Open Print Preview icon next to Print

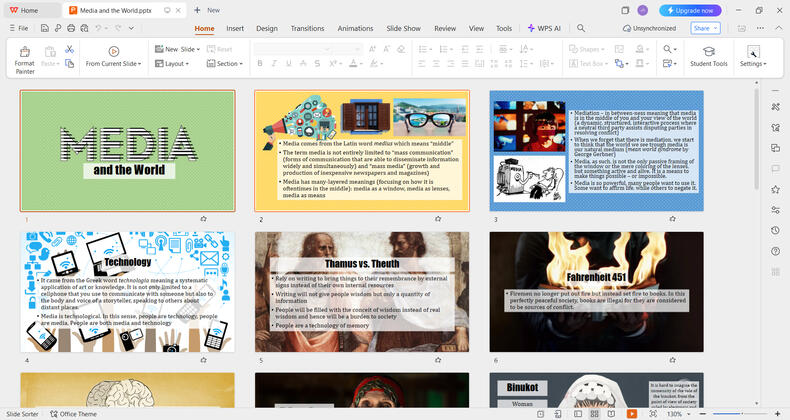pyautogui.click(x=84, y=28)
